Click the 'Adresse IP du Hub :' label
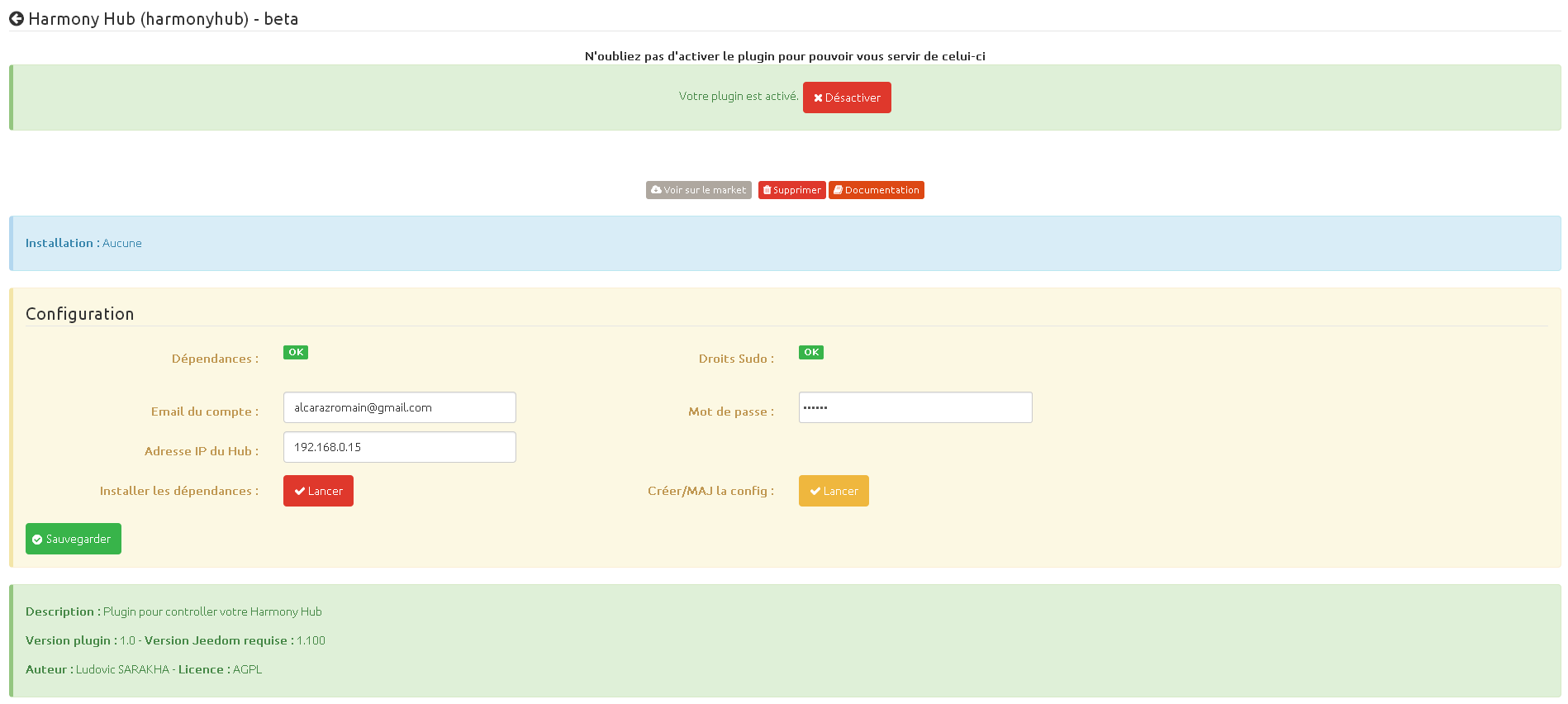This screenshot has height=704, width=1568. [x=202, y=451]
